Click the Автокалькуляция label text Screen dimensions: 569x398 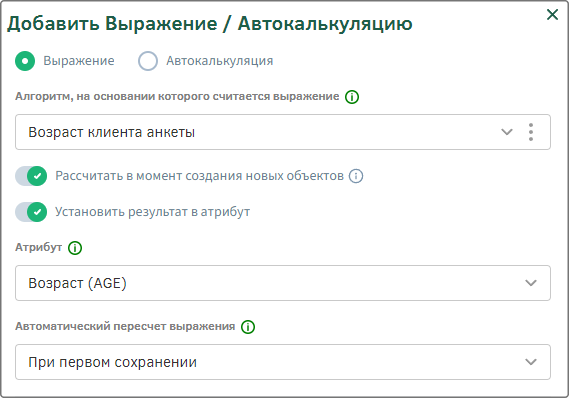point(220,61)
